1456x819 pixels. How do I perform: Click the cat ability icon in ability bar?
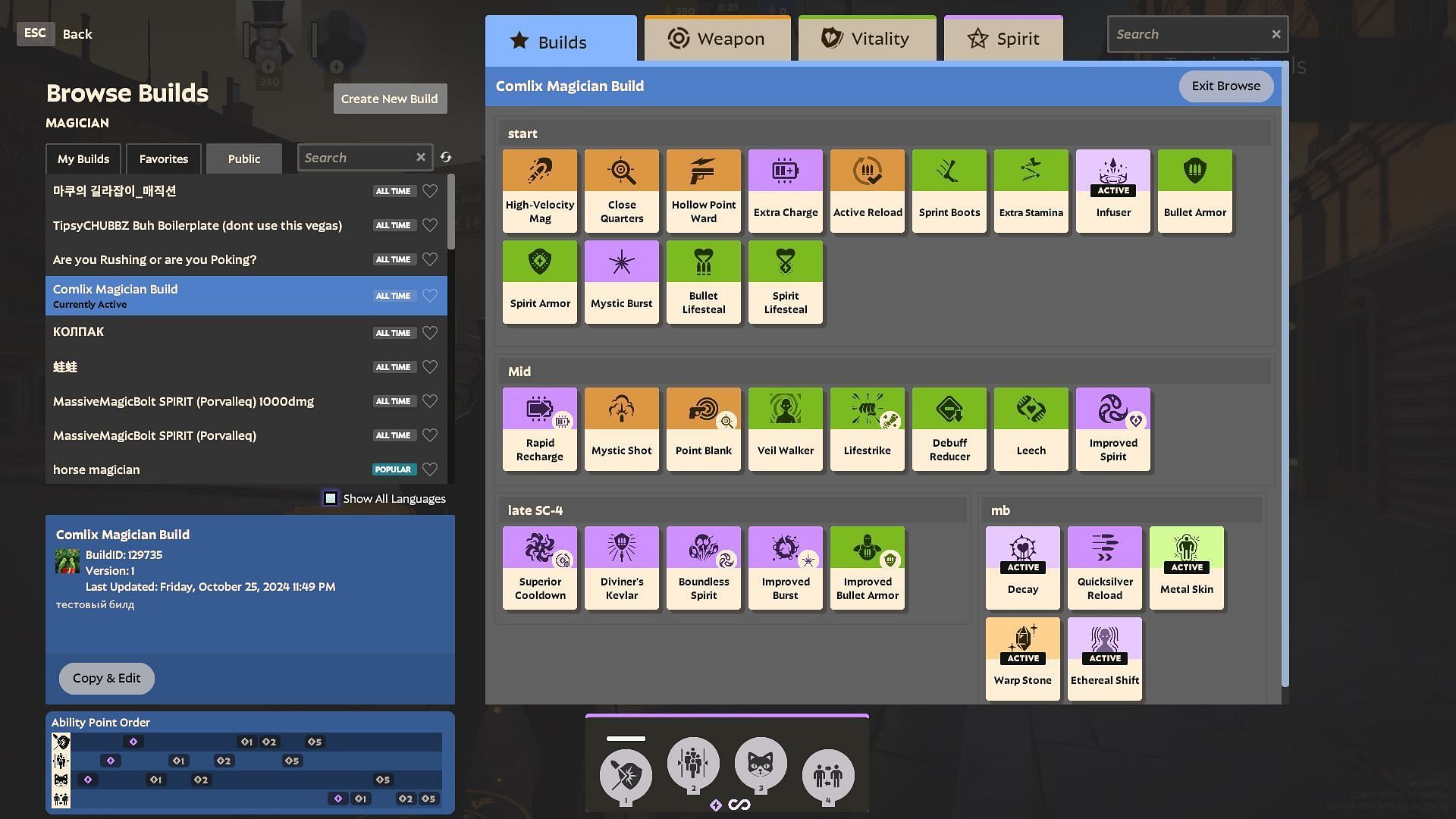tap(760, 764)
